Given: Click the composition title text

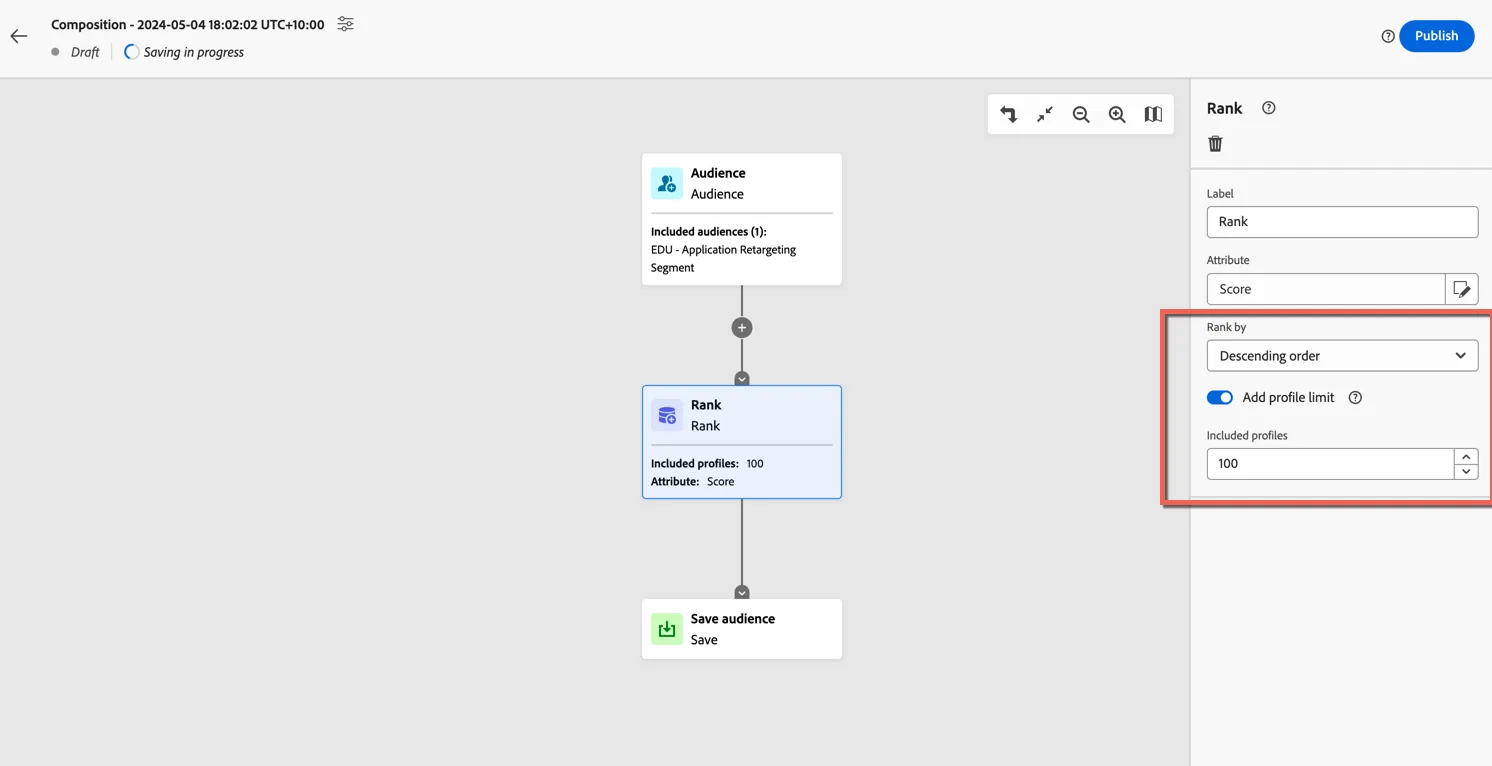Looking at the screenshot, I should 188,25.
